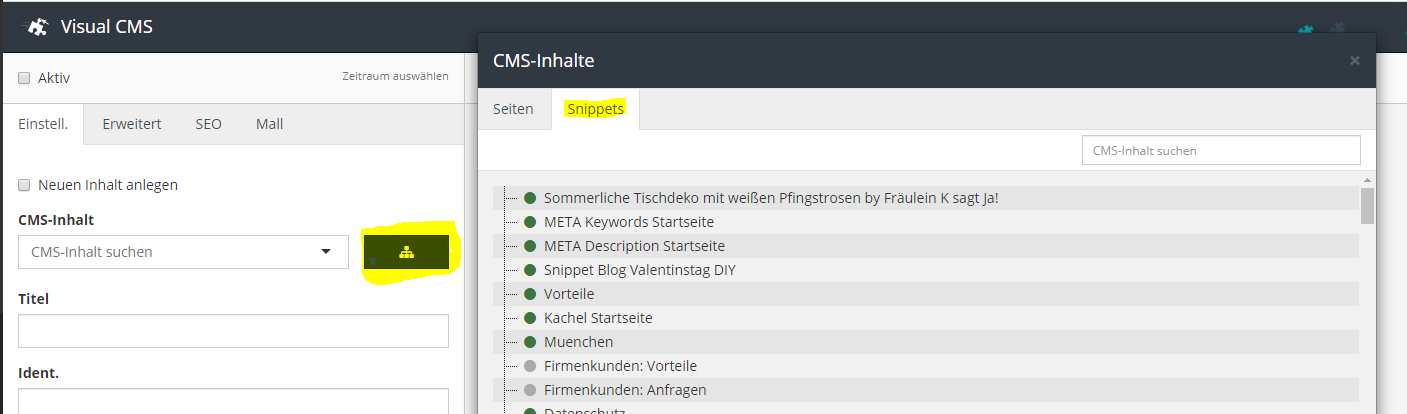Click status dot beside Kachel Startseite
Screen dimensions: 1407x414
pyautogui.click(x=530, y=318)
